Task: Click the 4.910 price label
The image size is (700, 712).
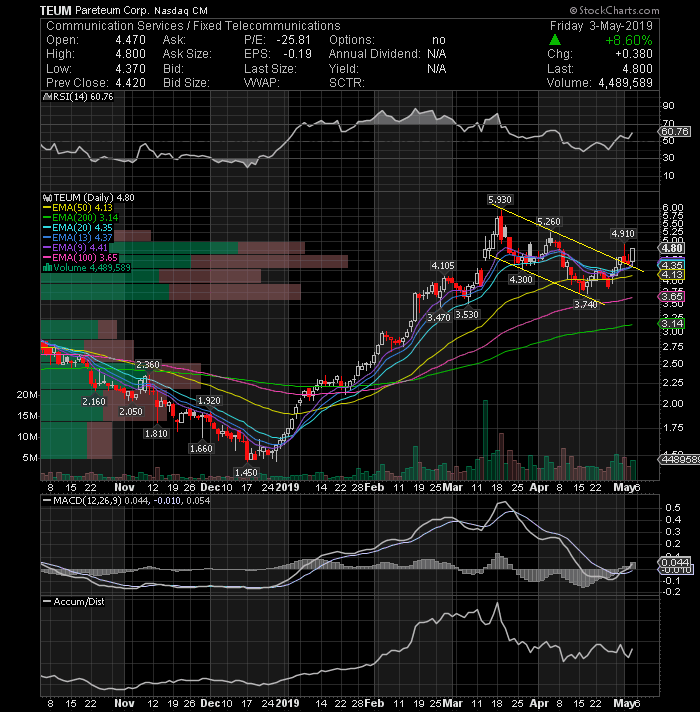Action: 622,233
